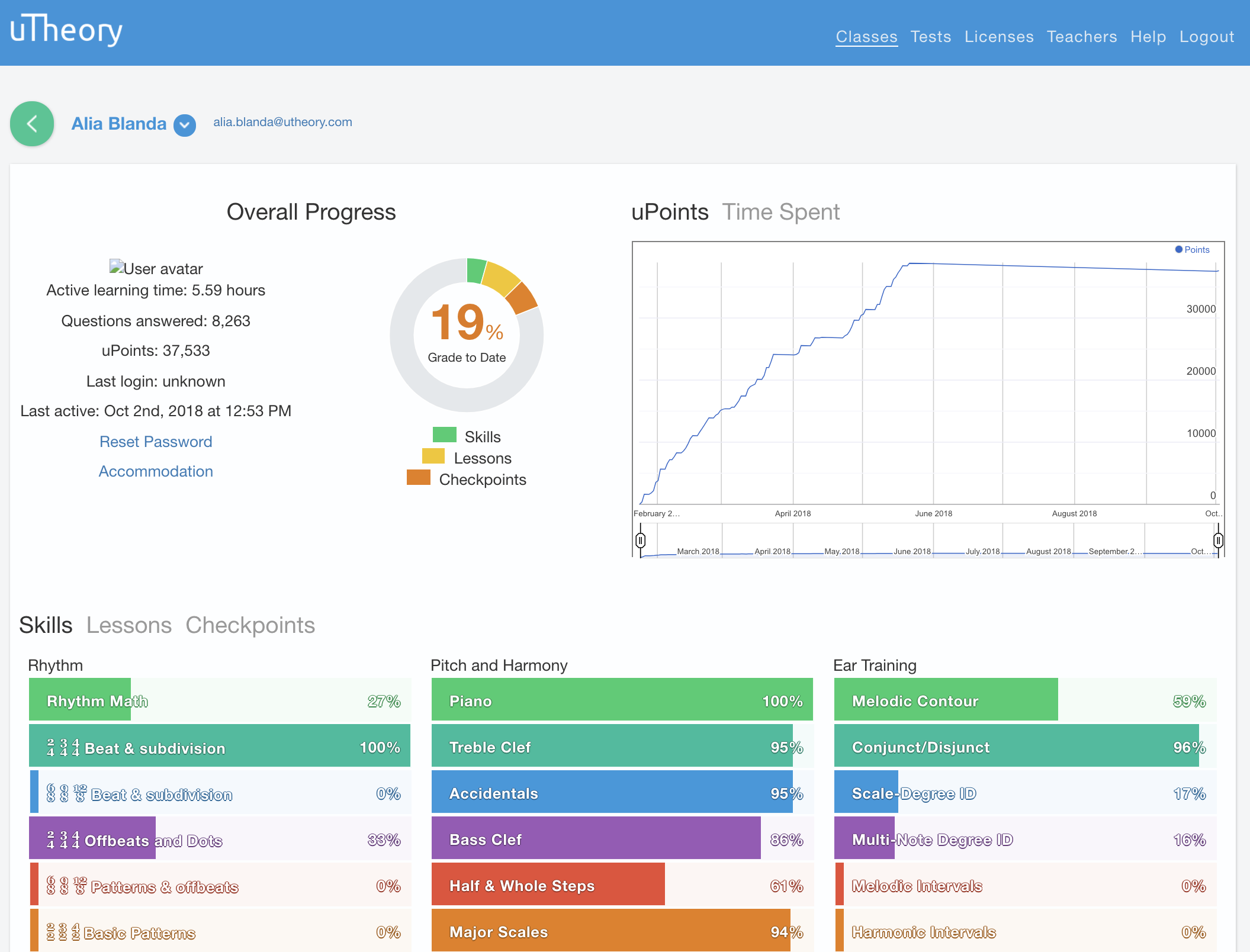Open the Major Scales skill bar
1250x952 pixels.
click(x=622, y=931)
